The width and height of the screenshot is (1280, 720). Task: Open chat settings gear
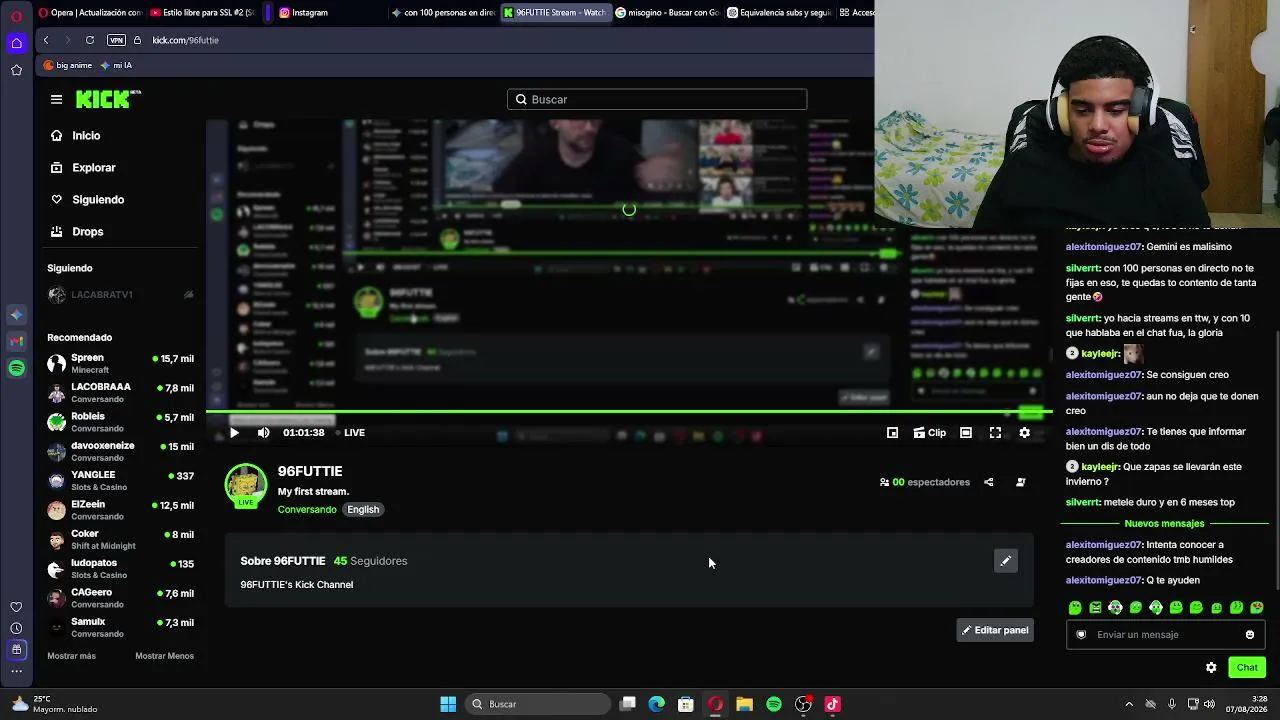pyautogui.click(x=1211, y=668)
